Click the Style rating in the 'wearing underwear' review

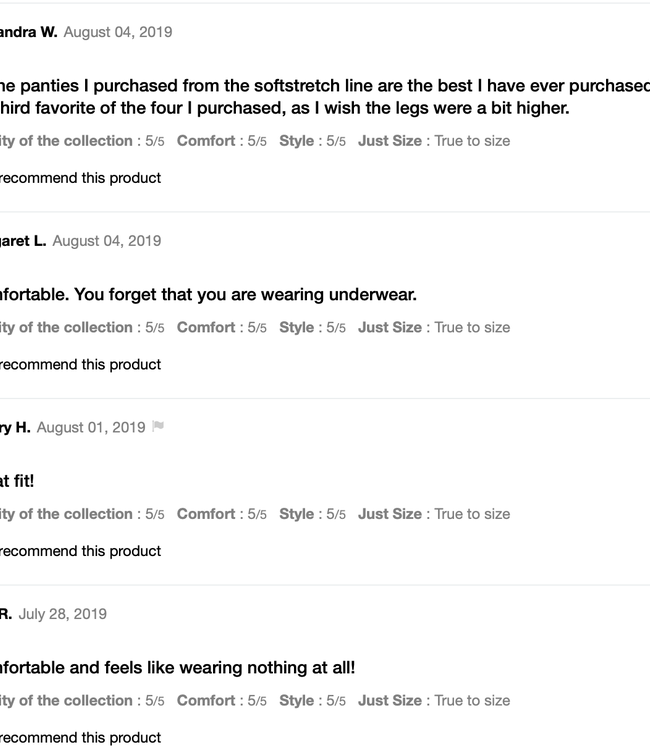coord(312,327)
